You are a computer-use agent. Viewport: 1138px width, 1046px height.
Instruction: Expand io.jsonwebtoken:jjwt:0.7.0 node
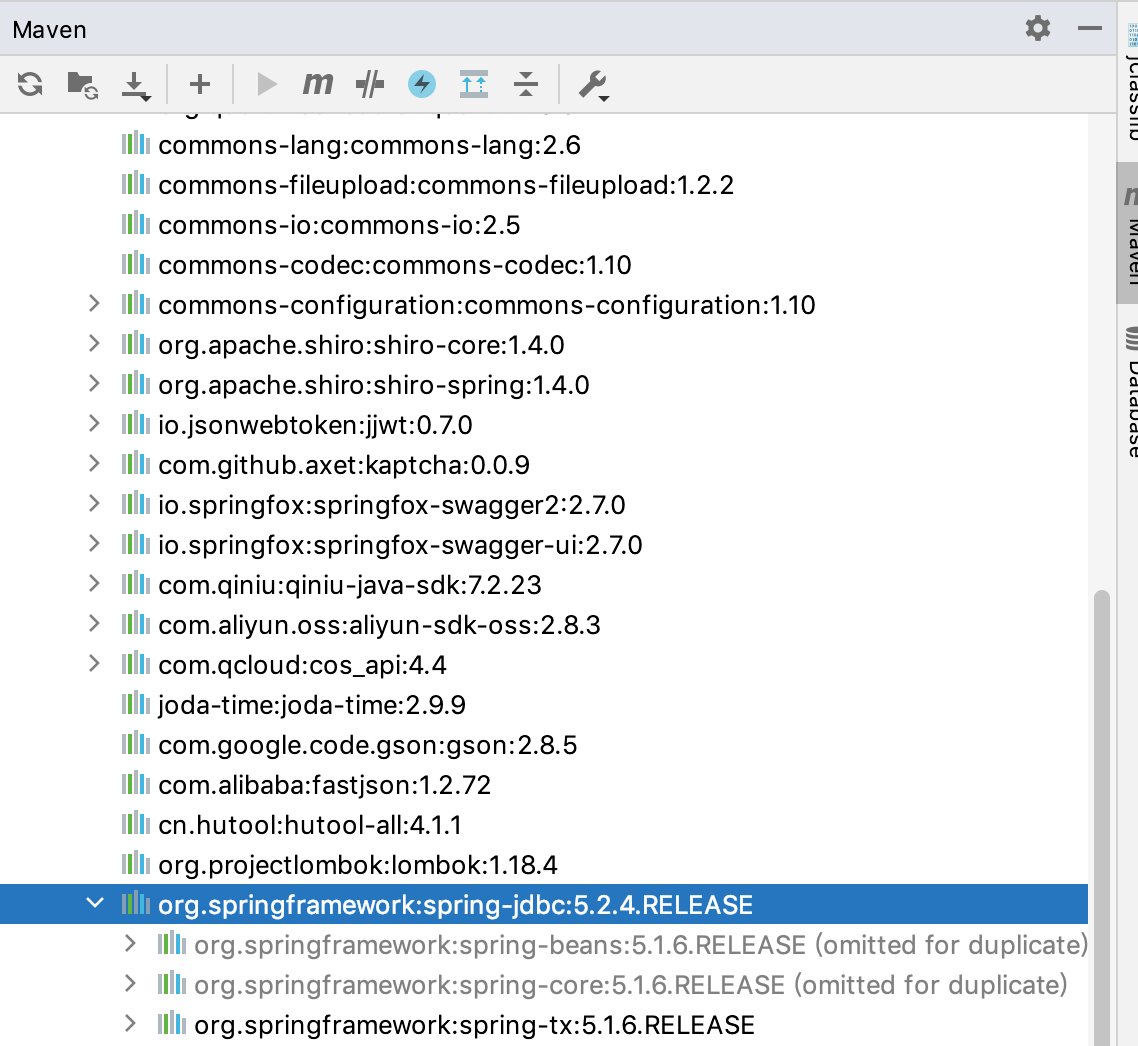[94, 424]
